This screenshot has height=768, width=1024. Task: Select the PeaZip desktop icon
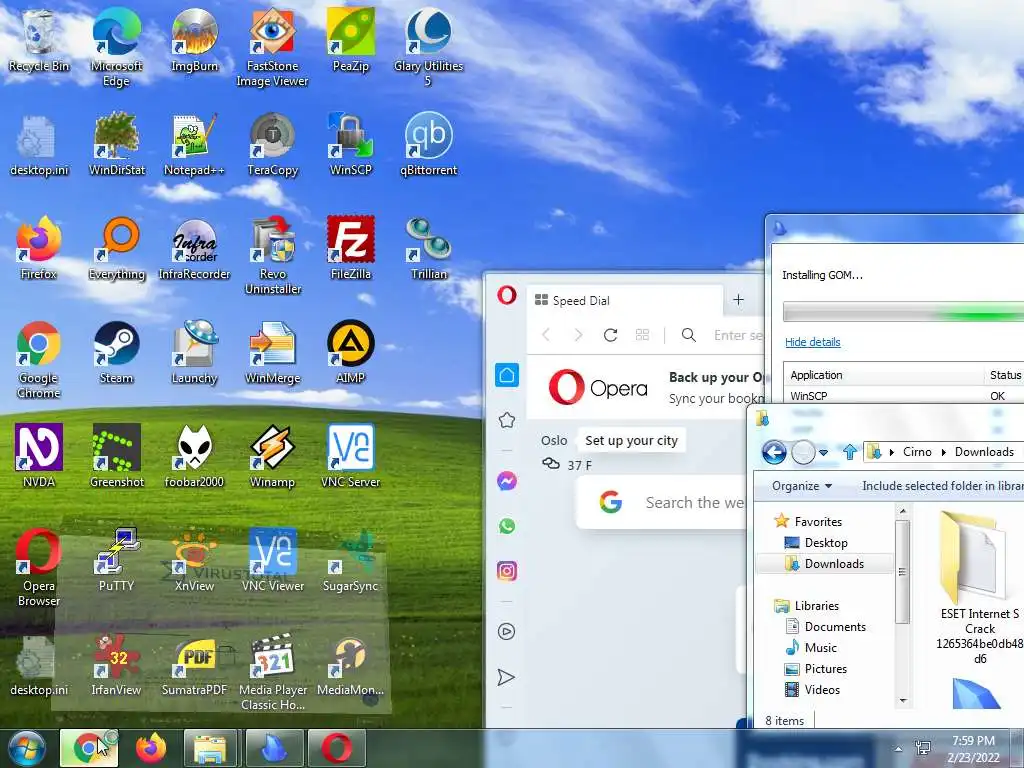[x=351, y=40]
